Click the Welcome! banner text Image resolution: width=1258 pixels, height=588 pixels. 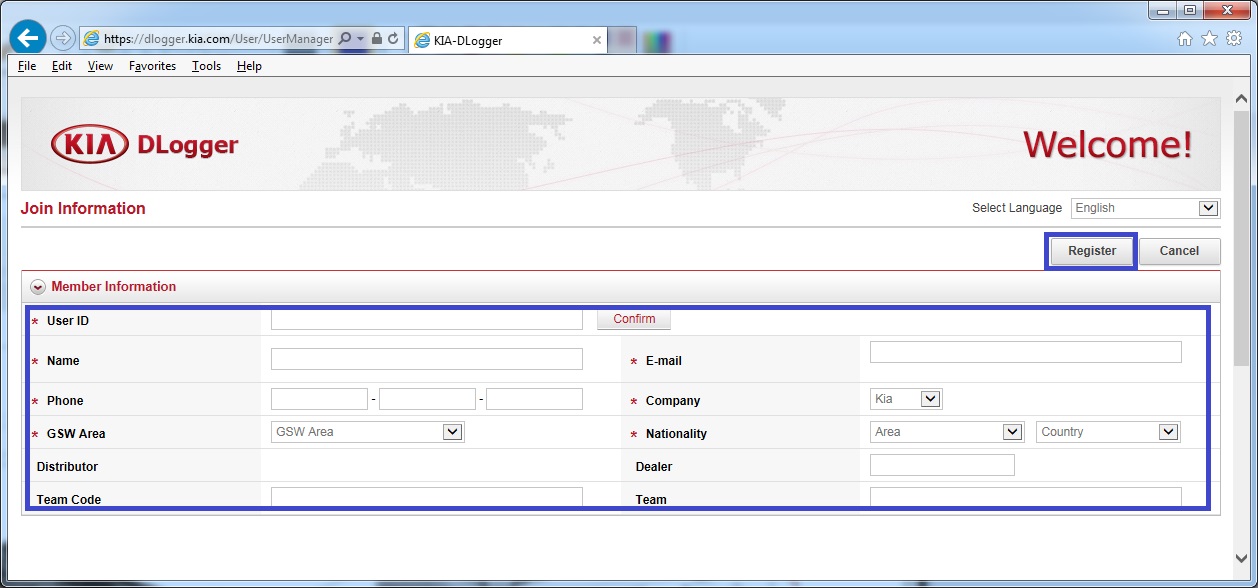[x=1108, y=145]
